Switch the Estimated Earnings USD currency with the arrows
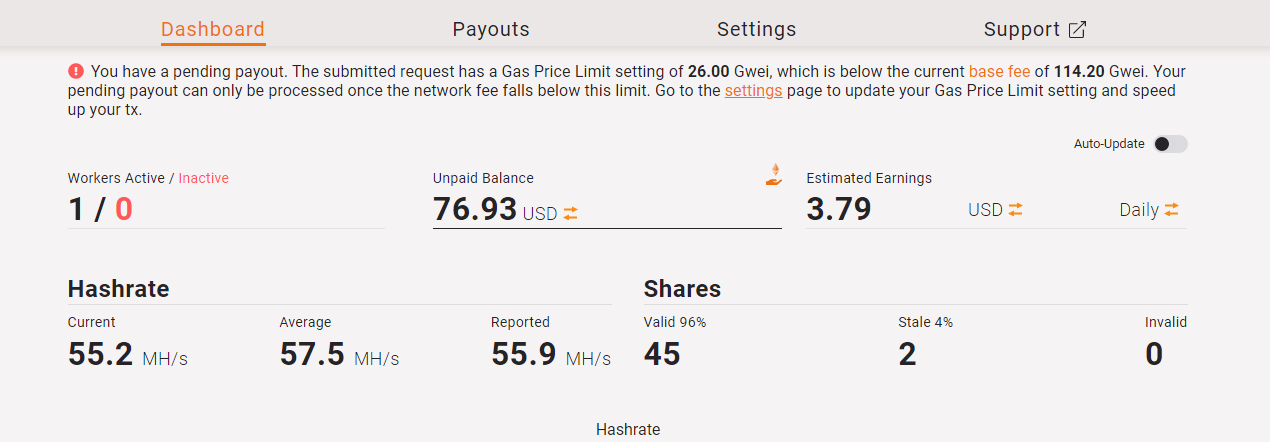Viewport: 1270px width, 442px height. click(x=1015, y=209)
